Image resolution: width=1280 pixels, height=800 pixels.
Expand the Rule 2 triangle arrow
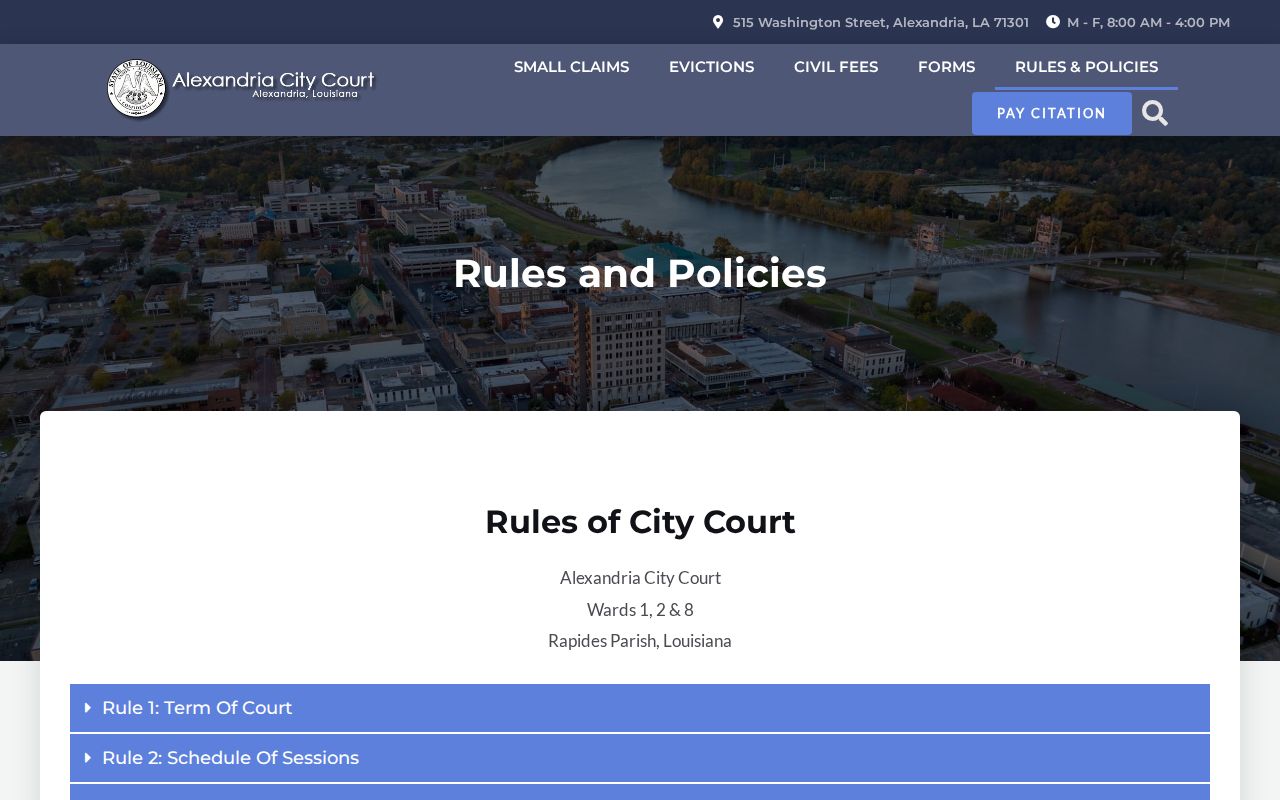pos(88,758)
